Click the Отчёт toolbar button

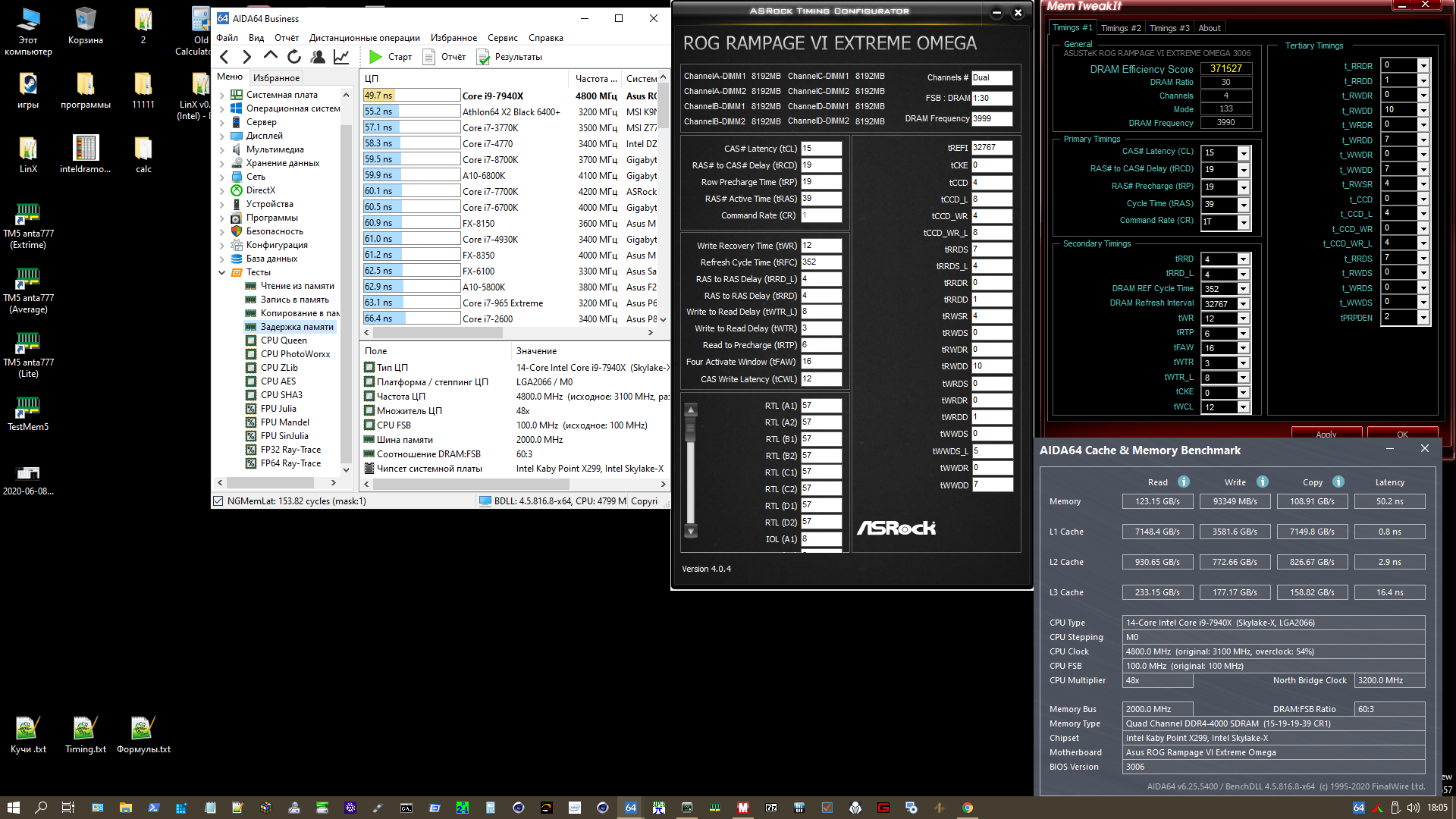[x=444, y=57]
